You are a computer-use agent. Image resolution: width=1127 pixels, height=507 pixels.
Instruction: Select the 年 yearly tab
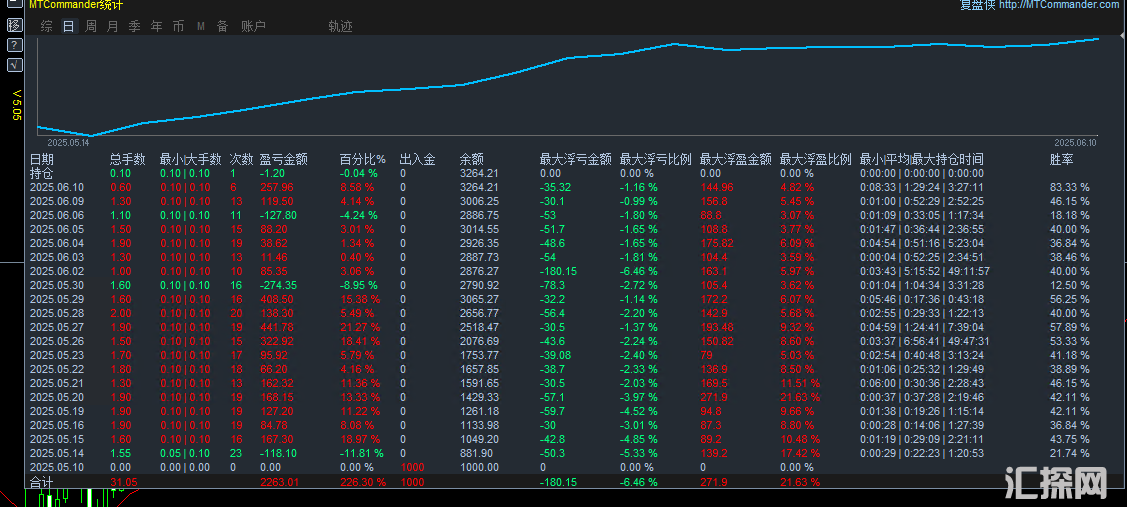(157, 27)
